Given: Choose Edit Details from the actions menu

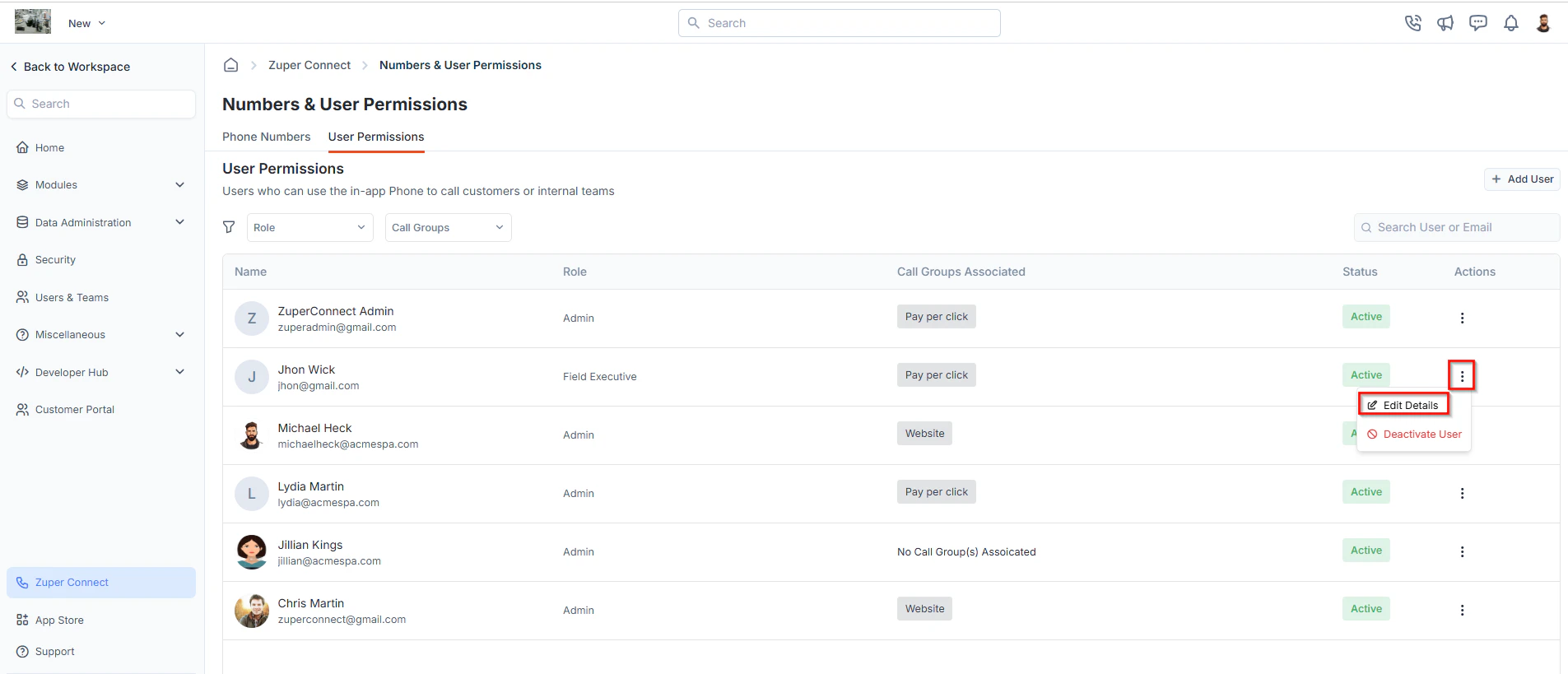Looking at the screenshot, I should [1403, 405].
